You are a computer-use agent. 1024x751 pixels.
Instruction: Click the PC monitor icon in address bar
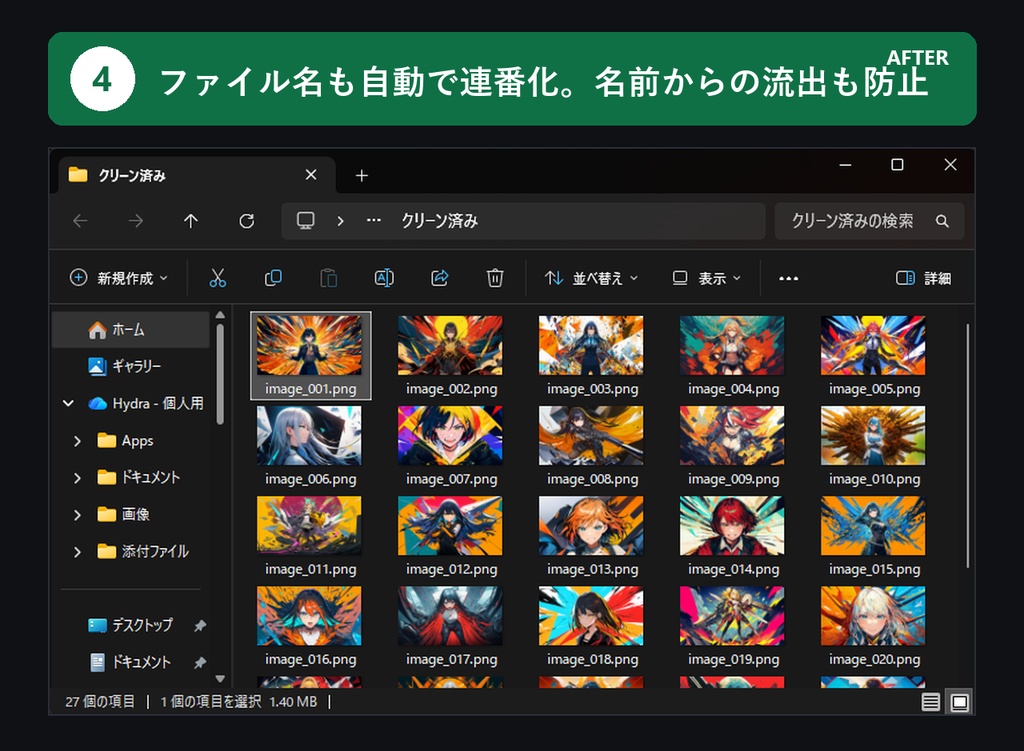tap(306, 221)
